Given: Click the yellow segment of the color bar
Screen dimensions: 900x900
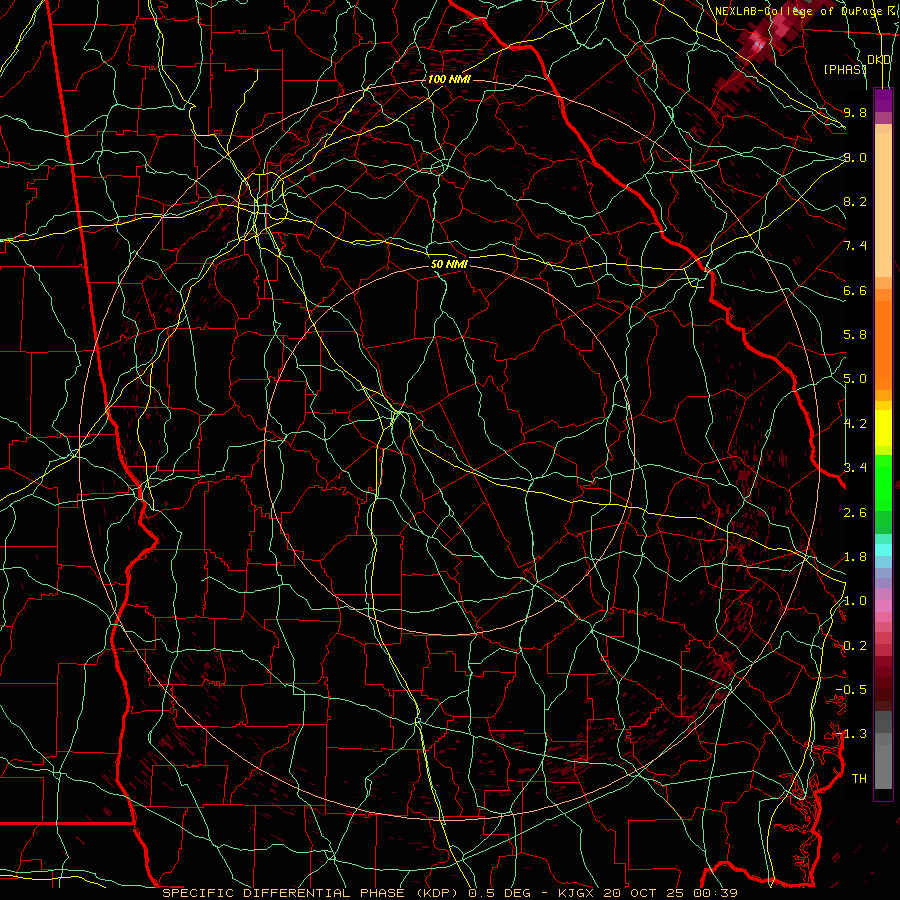Looking at the screenshot, I should pyautogui.click(x=883, y=428).
